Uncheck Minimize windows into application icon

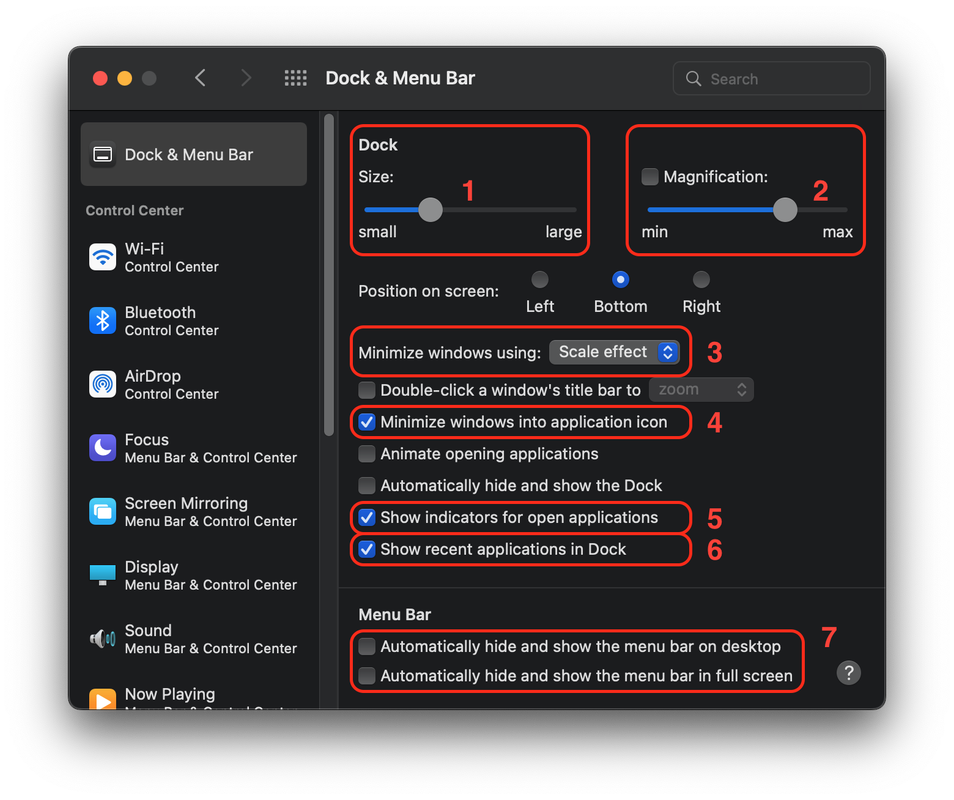click(367, 422)
